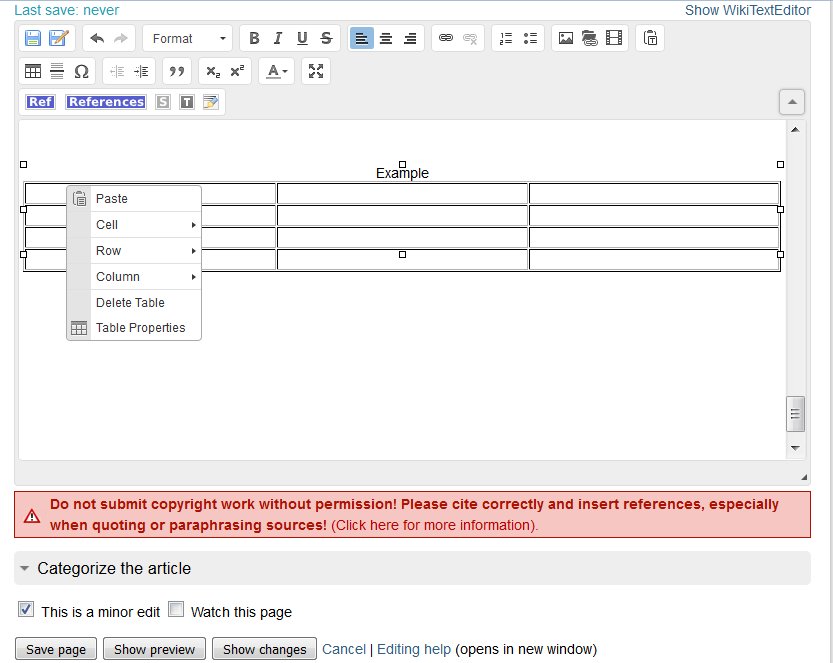Screen dimensions: 833x663
Task: Toggle Bold formatting
Action: click(x=254, y=38)
